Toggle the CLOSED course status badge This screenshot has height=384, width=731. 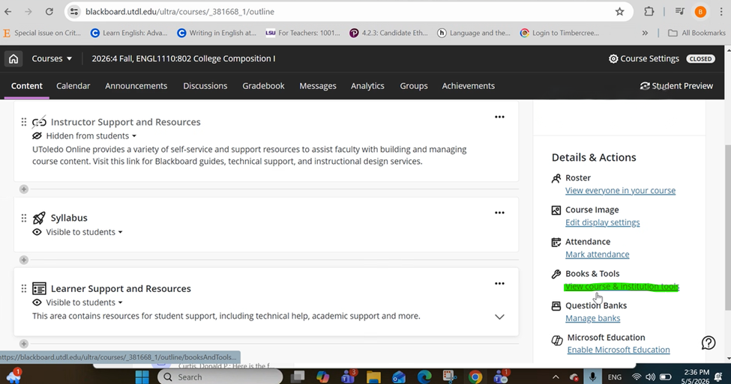click(x=700, y=59)
